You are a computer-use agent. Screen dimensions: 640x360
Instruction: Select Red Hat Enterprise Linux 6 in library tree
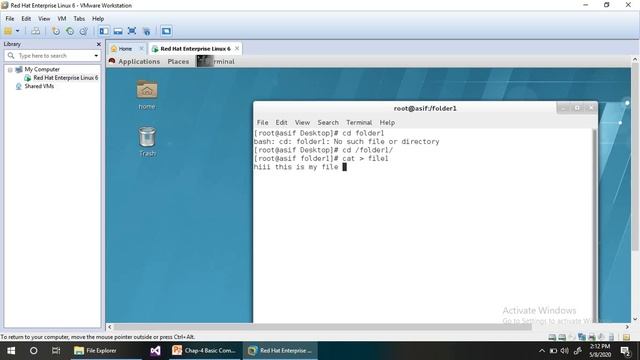(65, 78)
